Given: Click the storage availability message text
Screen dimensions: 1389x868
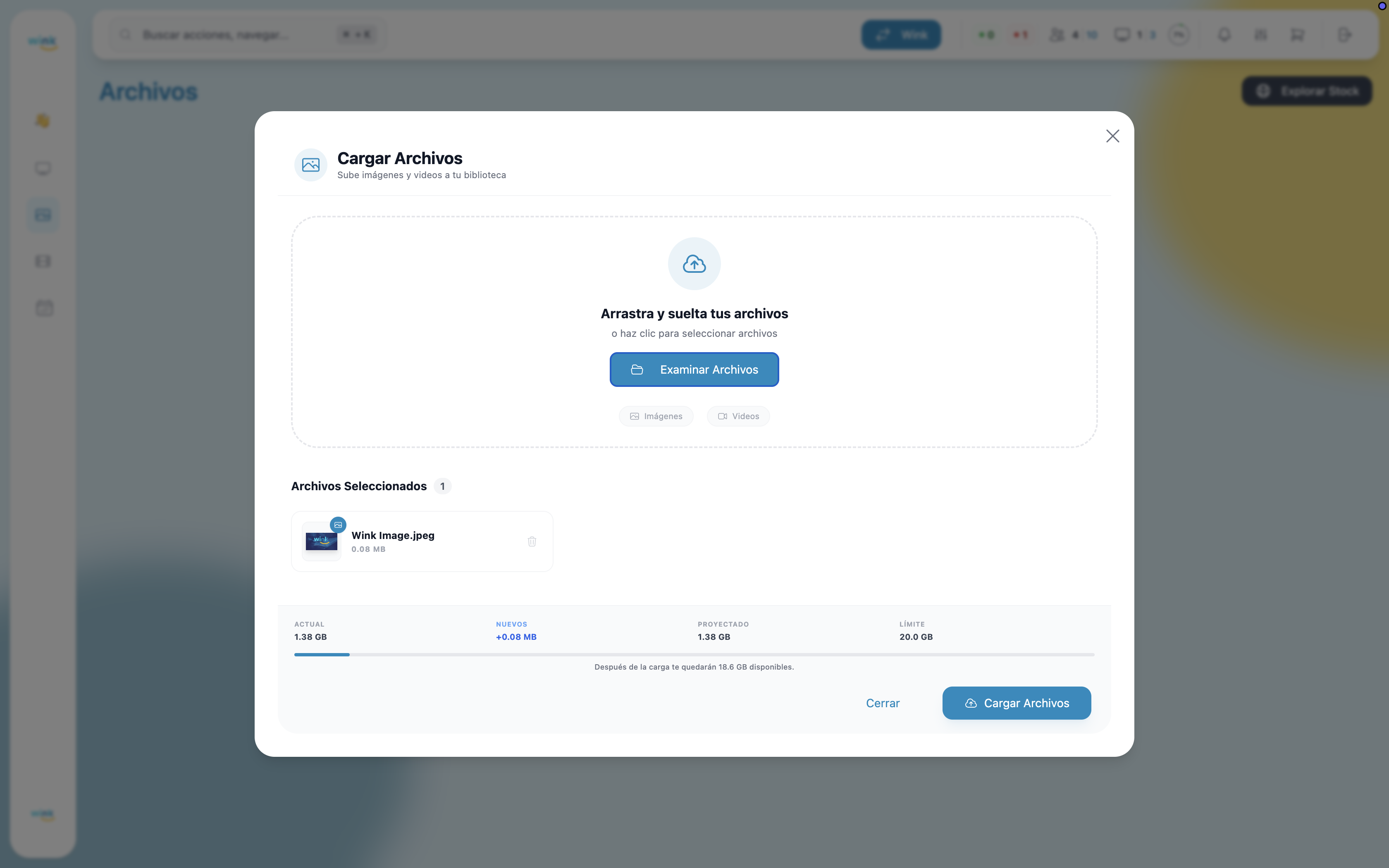Looking at the screenshot, I should (694, 667).
